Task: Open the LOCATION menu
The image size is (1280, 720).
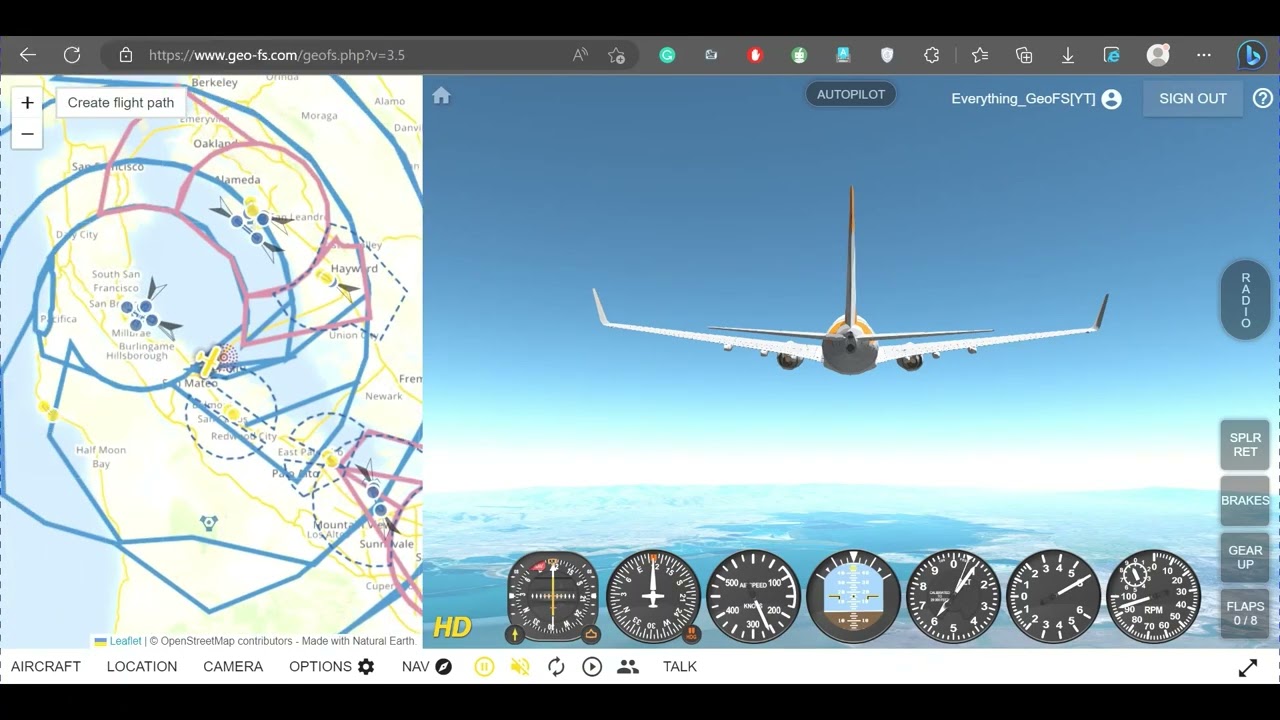Action: [x=142, y=666]
